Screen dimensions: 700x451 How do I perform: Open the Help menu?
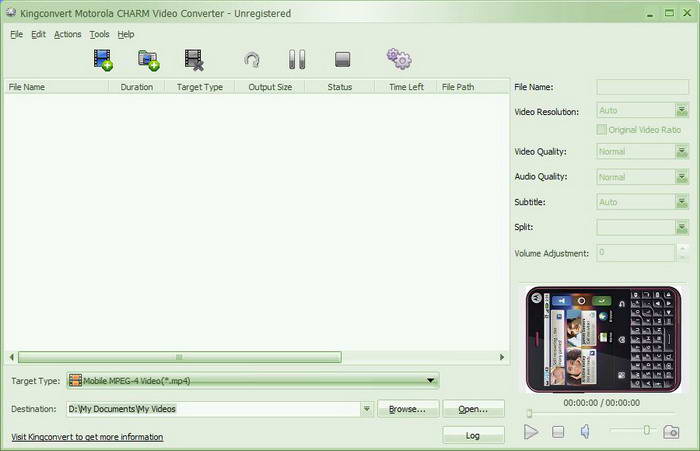[x=125, y=34]
